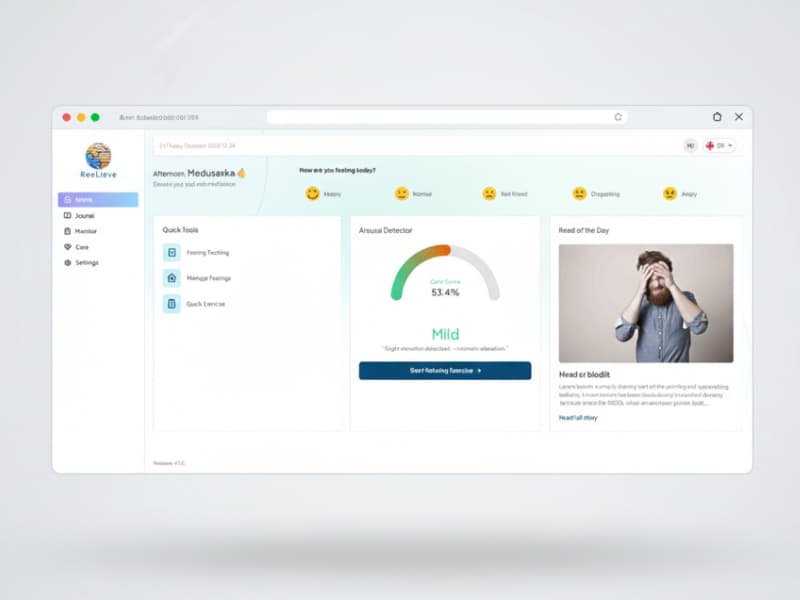Choose the Normal mood emoji
This screenshot has height=600, width=800.
click(402, 194)
